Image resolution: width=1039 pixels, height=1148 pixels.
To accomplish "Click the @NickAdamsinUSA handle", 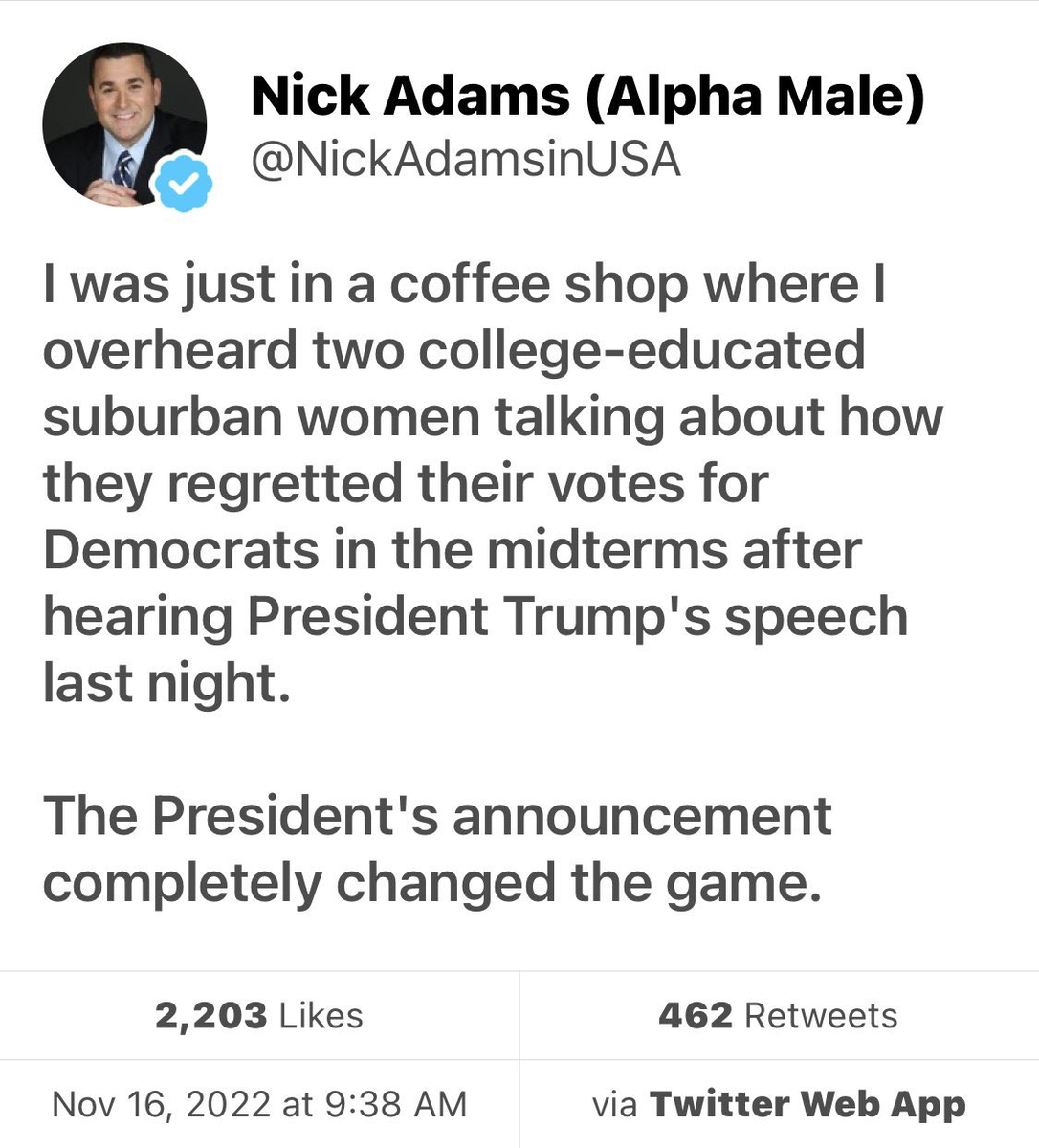I will [x=465, y=160].
